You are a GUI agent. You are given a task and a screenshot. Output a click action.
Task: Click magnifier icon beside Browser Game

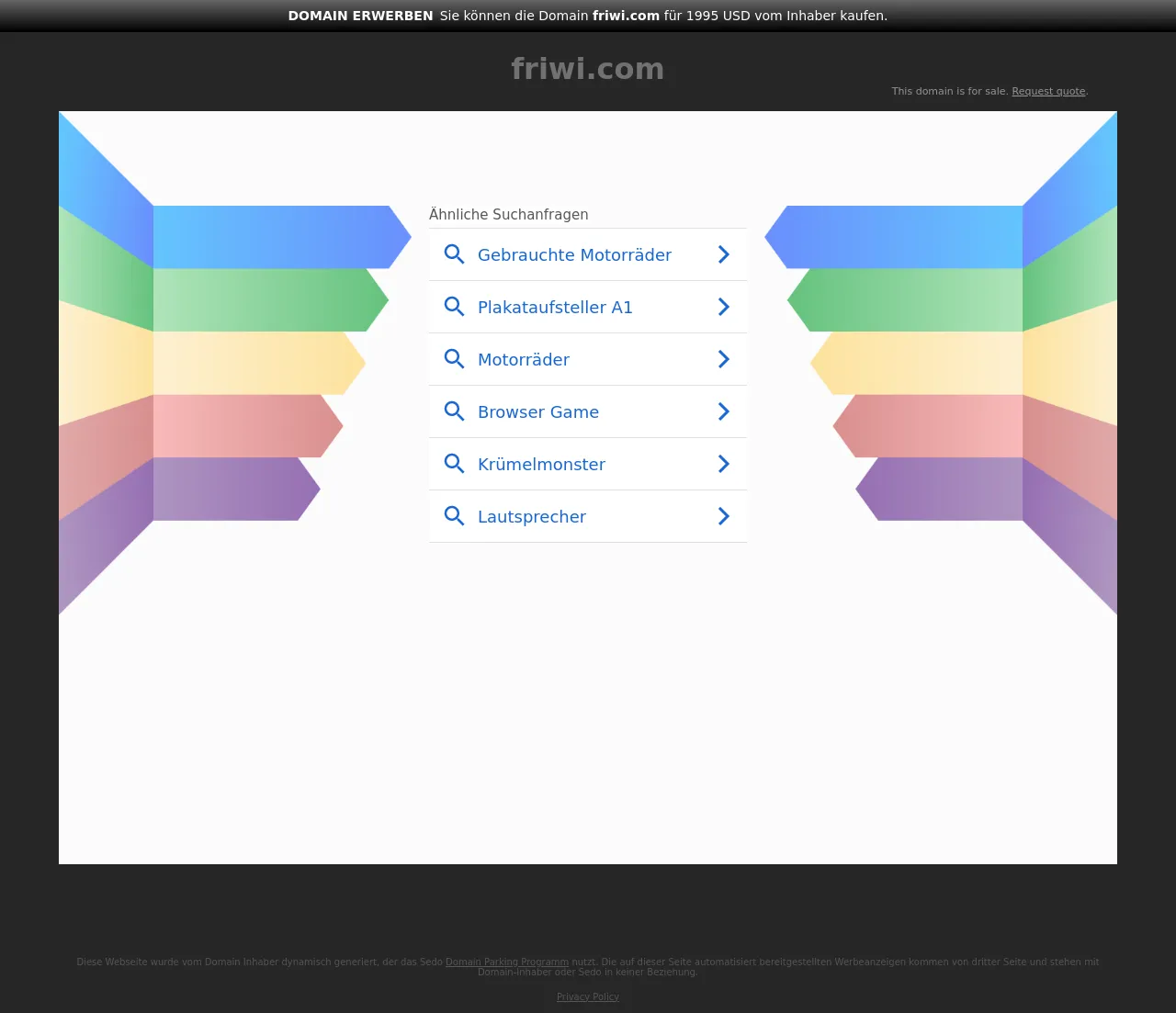(454, 411)
